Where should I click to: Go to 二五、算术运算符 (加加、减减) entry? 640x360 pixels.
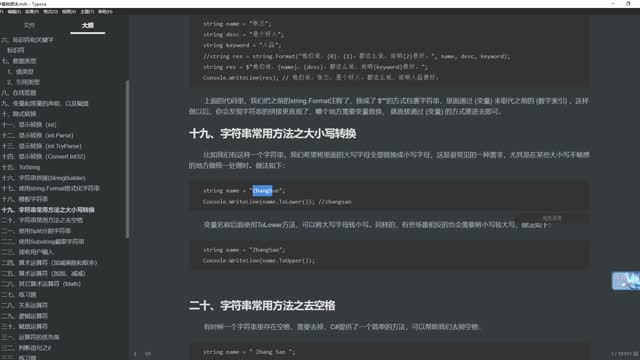[44, 273]
